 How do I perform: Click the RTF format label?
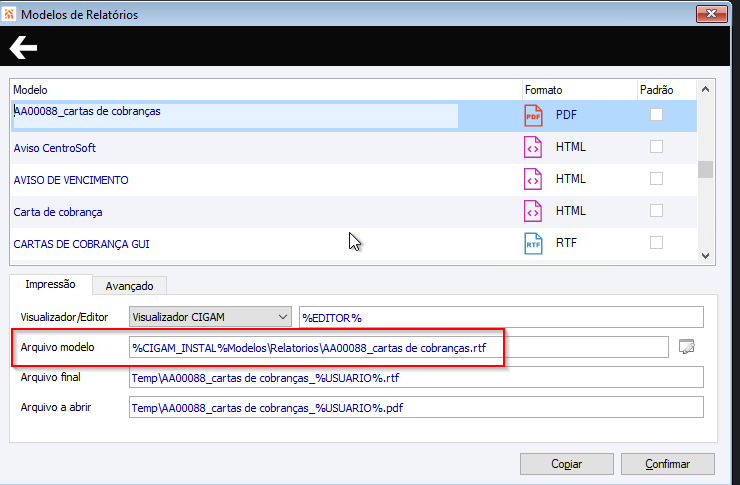click(x=566, y=243)
